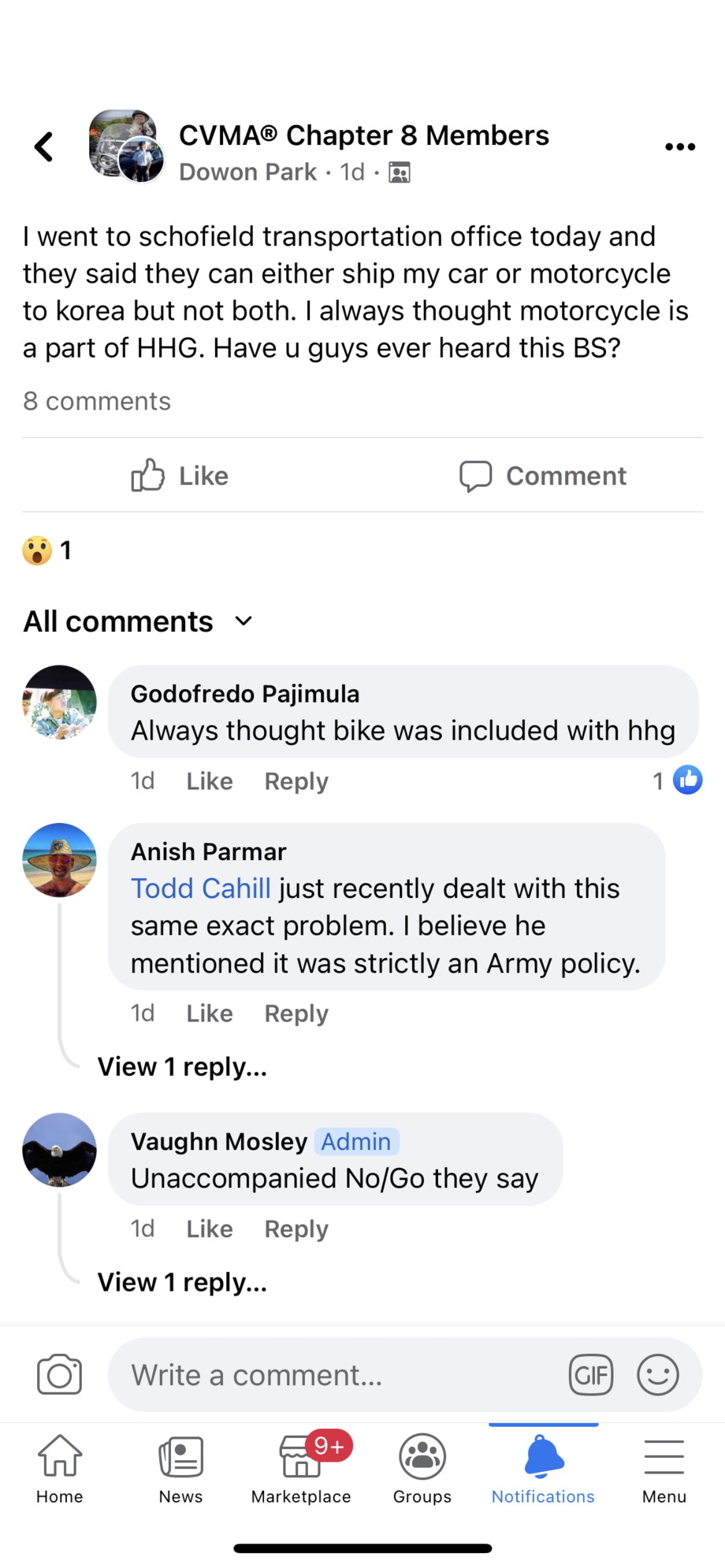725x1568 pixels.
Task: Open the emoji smiley picker
Action: pos(657,1375)
